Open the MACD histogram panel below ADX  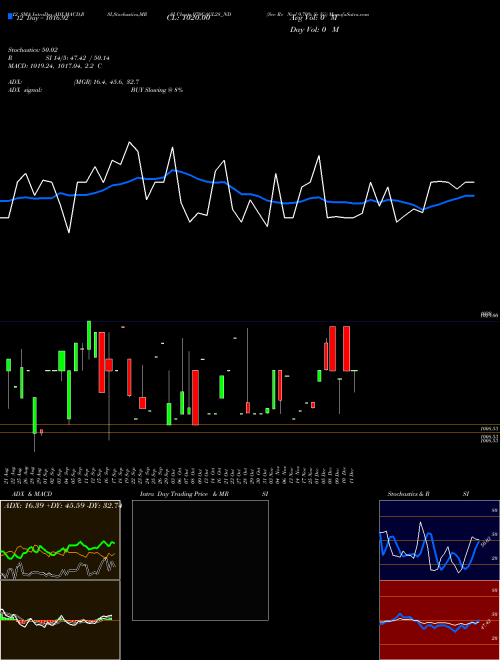click(x=60, y=620)
